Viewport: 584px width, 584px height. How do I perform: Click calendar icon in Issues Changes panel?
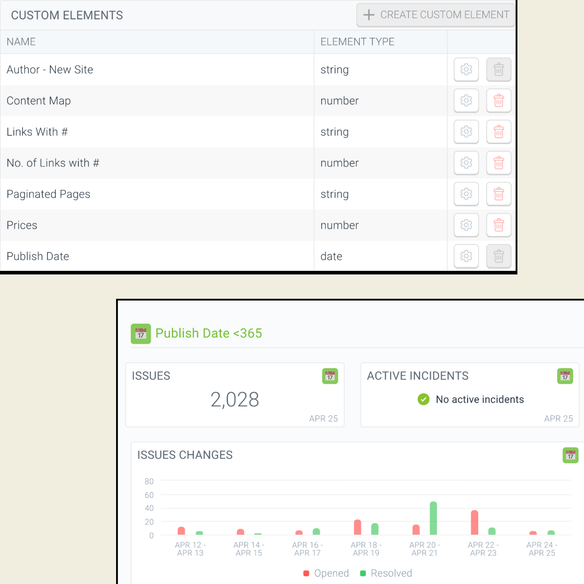point(570,455)
